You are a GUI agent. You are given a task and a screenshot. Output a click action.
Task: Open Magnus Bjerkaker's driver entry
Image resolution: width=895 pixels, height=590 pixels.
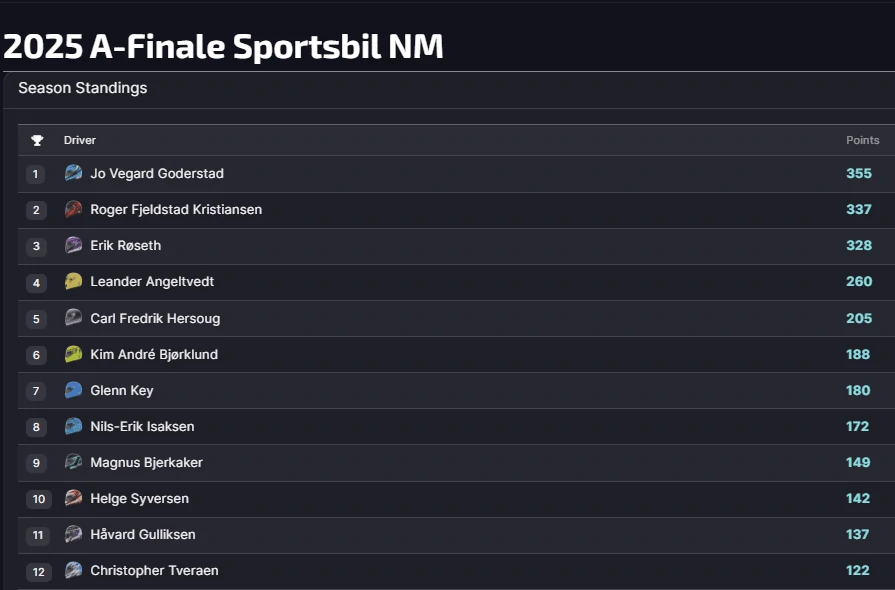146,462
